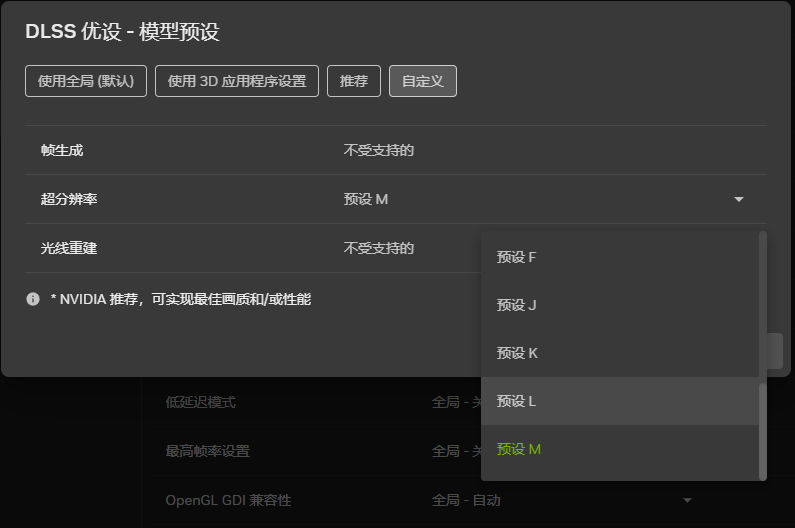Choose the green 预设 M option
The width and height of the screenshot is (795, 528).
[x=519, y=449]
